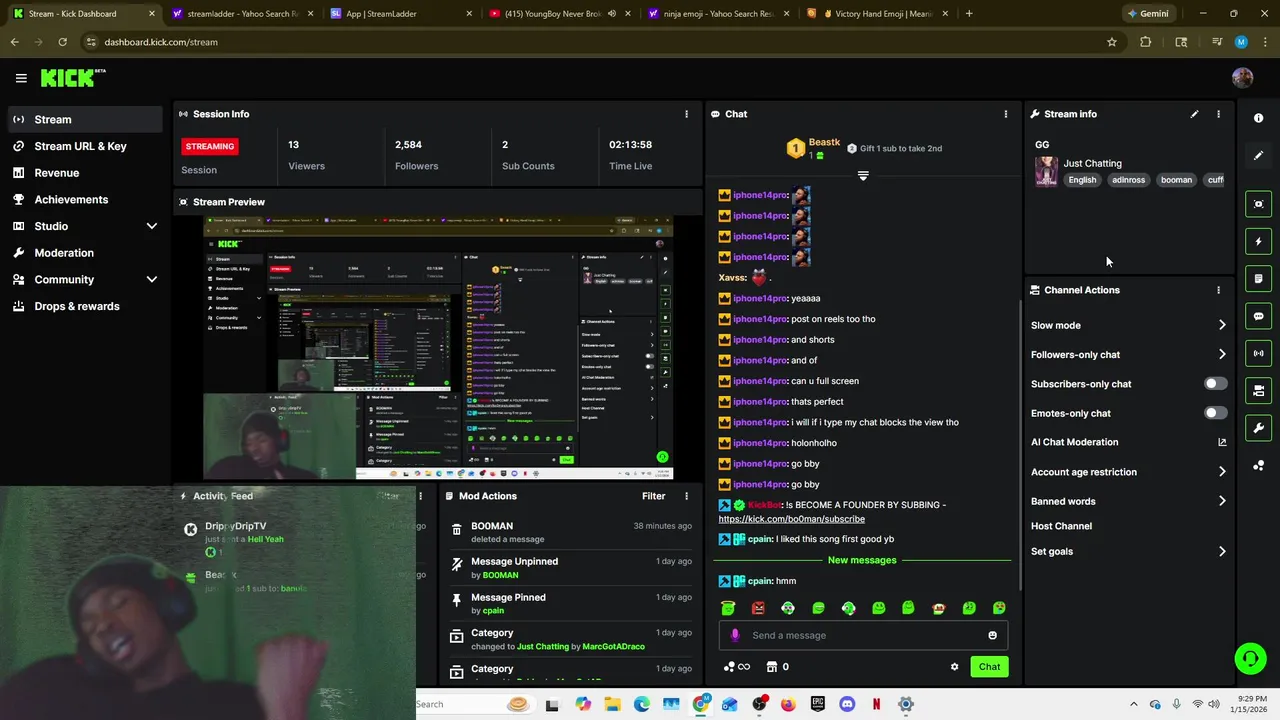Click the Stream Preview video thumbnail
This screenshot has width=1280, height=720.
click(438, 347)
